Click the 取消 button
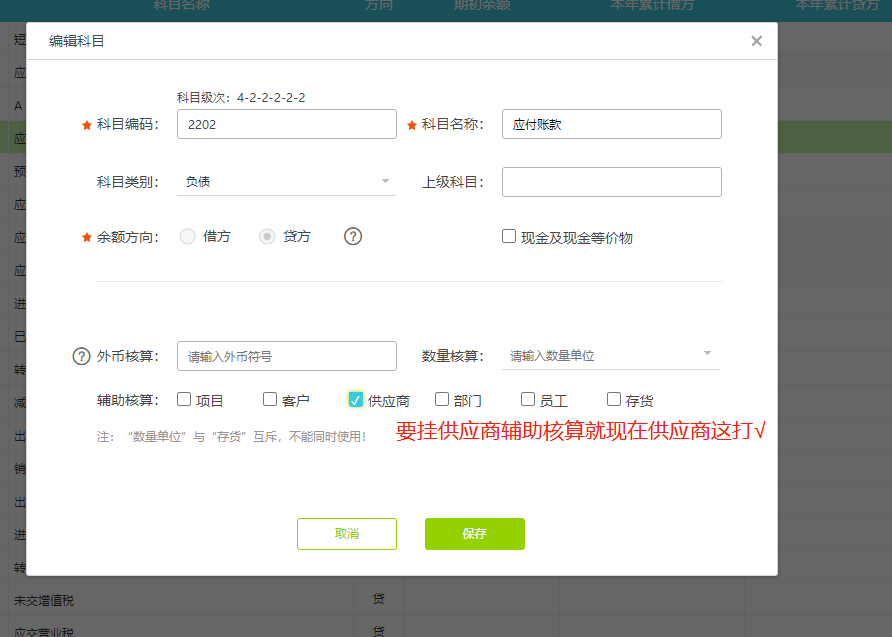 [347, 534]
